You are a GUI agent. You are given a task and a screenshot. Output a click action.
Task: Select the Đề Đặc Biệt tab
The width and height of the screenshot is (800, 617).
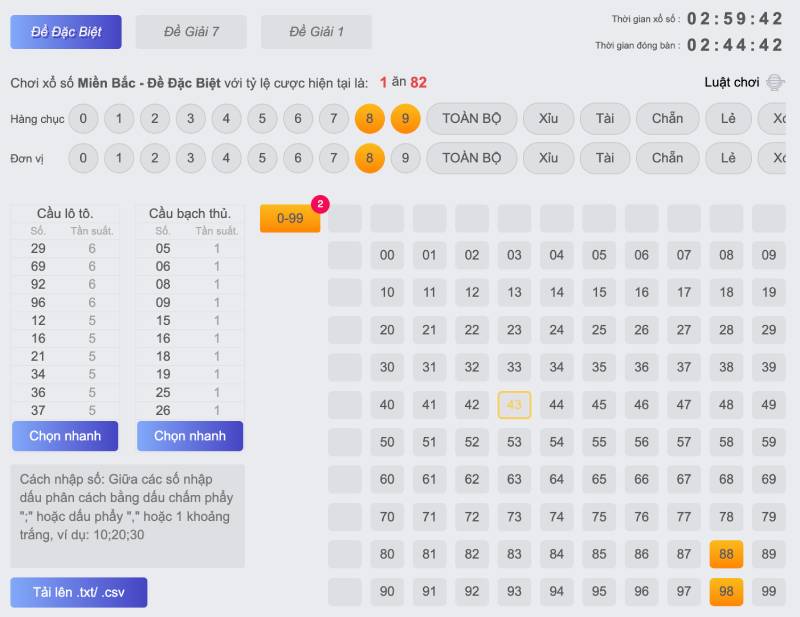[x=66, y=32]
